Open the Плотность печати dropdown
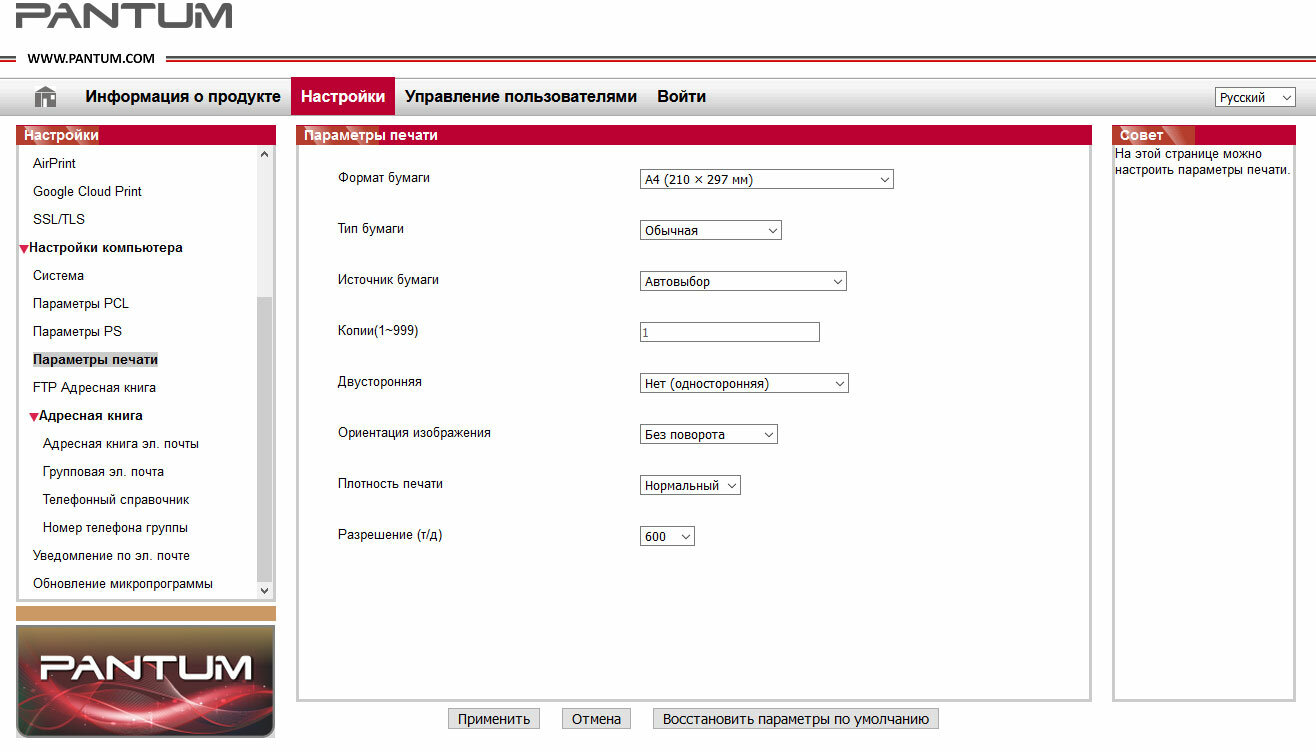1316x752 pixels. click(x=690, y=486)
